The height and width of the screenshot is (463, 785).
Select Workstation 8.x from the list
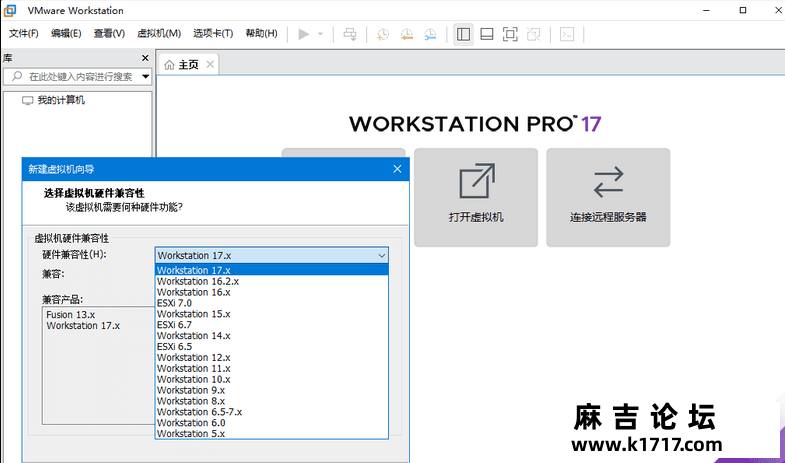(272, 401)
